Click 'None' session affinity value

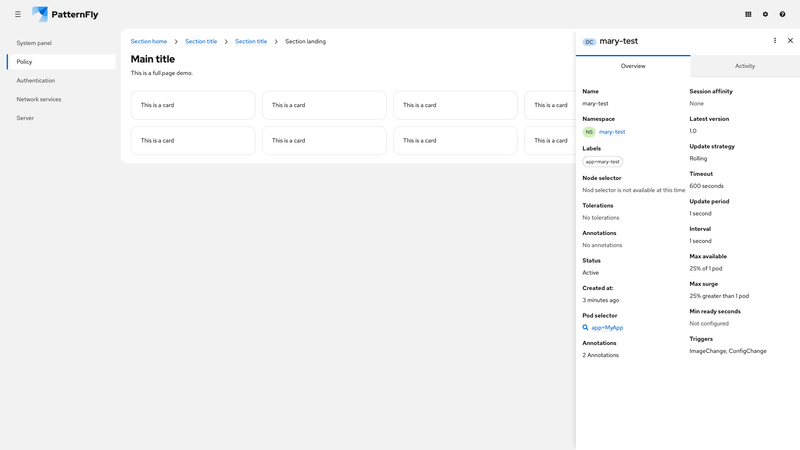(696, 103)
